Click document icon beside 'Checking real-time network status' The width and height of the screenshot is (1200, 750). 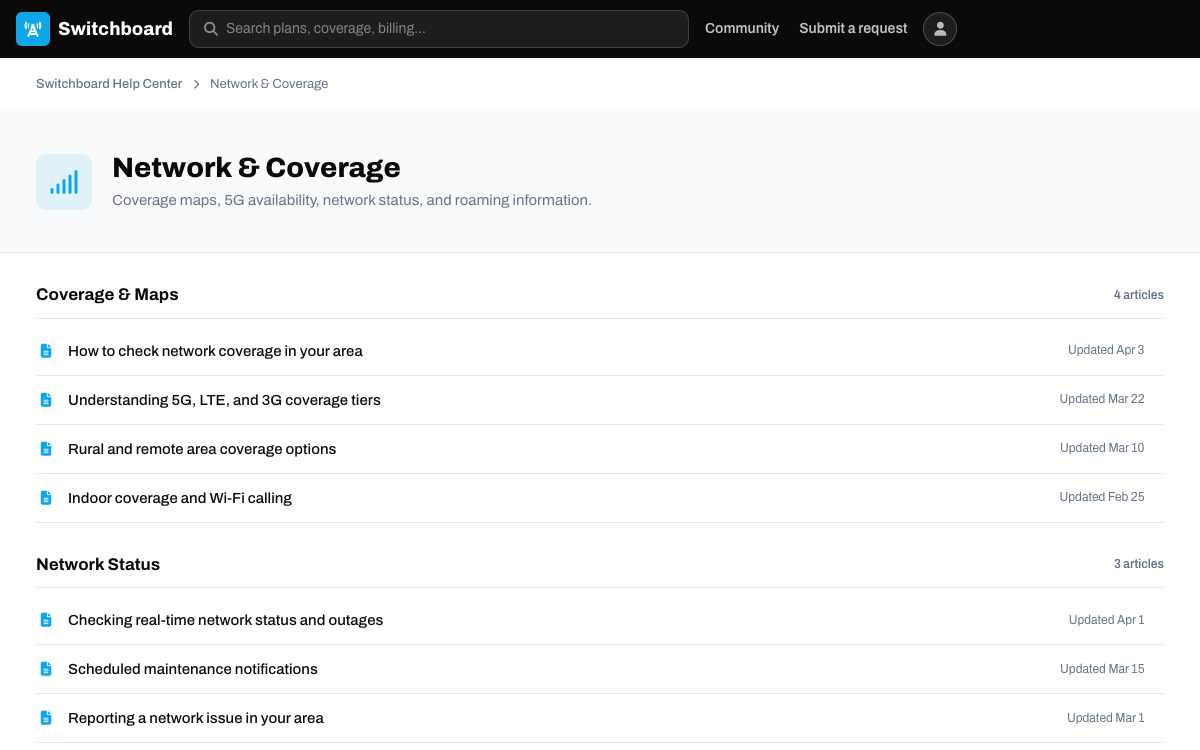coord(46,620)
